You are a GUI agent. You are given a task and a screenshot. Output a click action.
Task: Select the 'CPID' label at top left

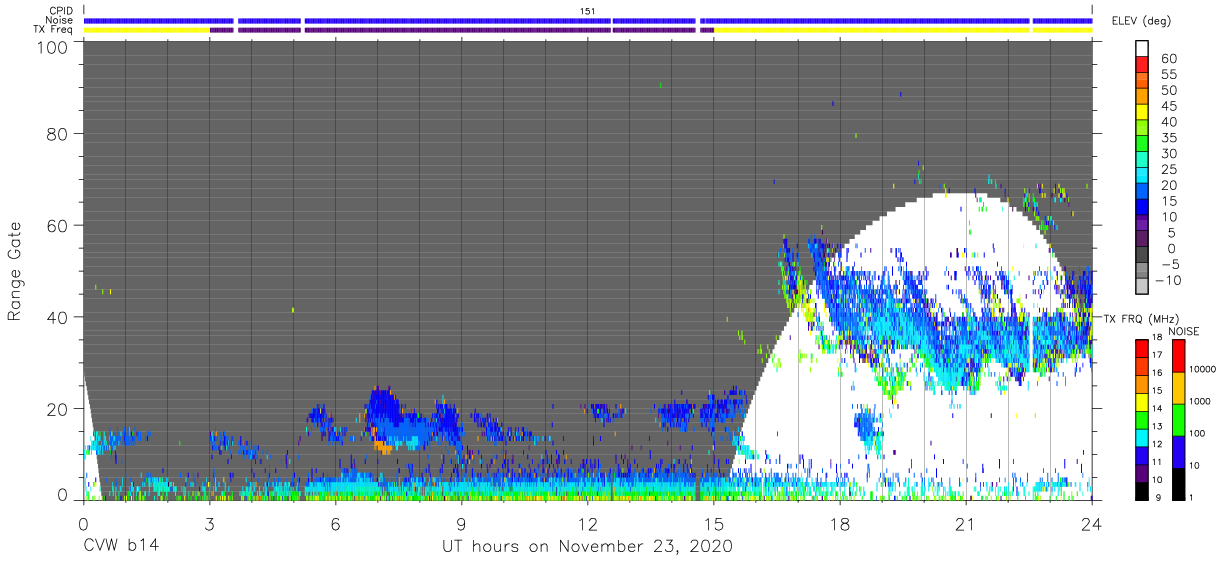pos(63,10)
